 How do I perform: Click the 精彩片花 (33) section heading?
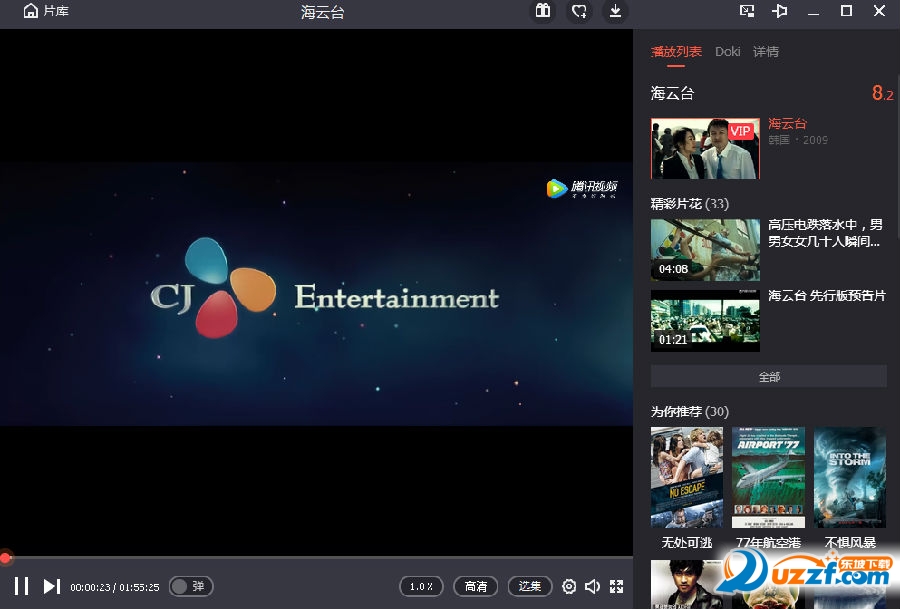tap(690, 204)
